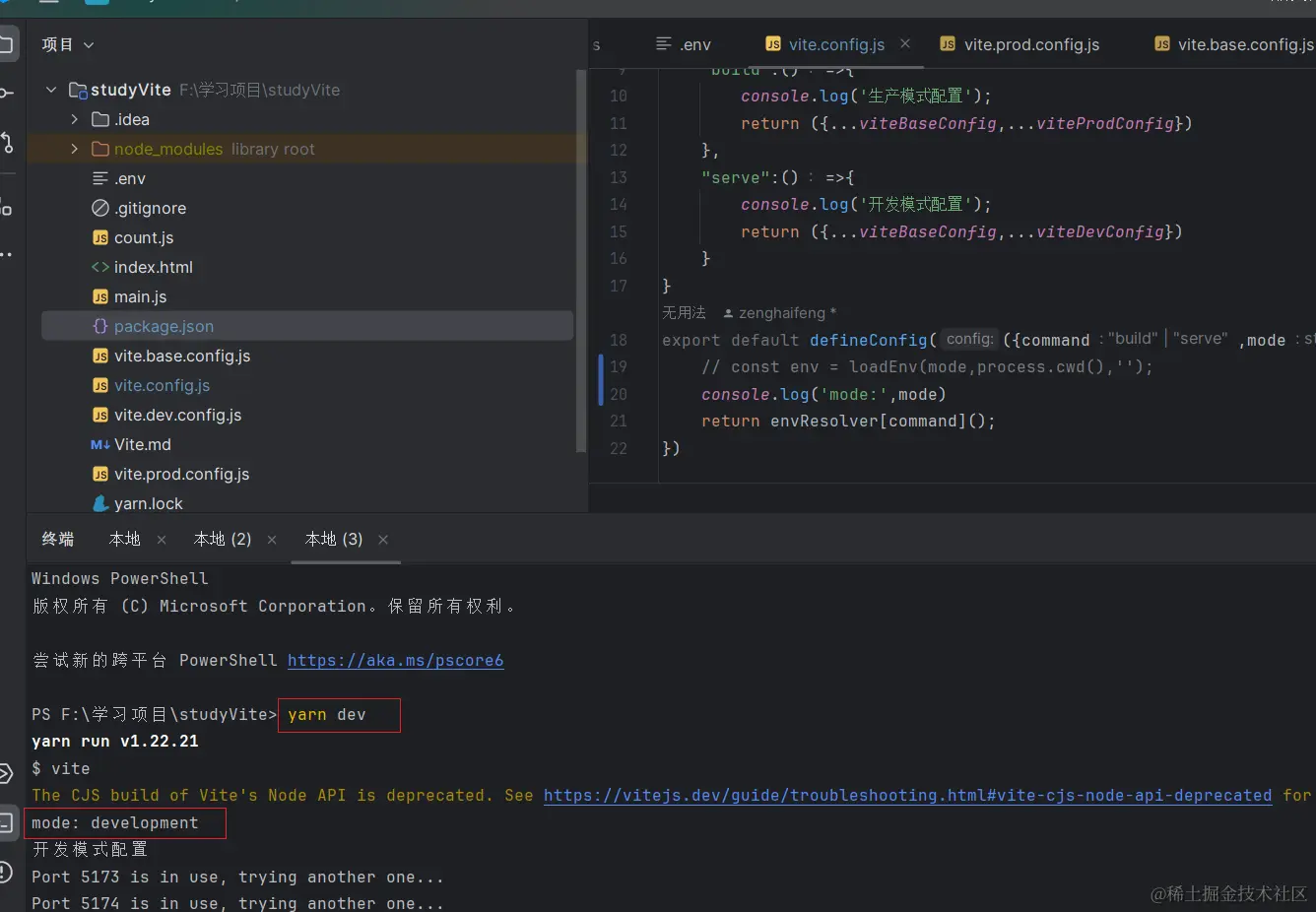Close the 本地 (3) terminal tab

383,540
